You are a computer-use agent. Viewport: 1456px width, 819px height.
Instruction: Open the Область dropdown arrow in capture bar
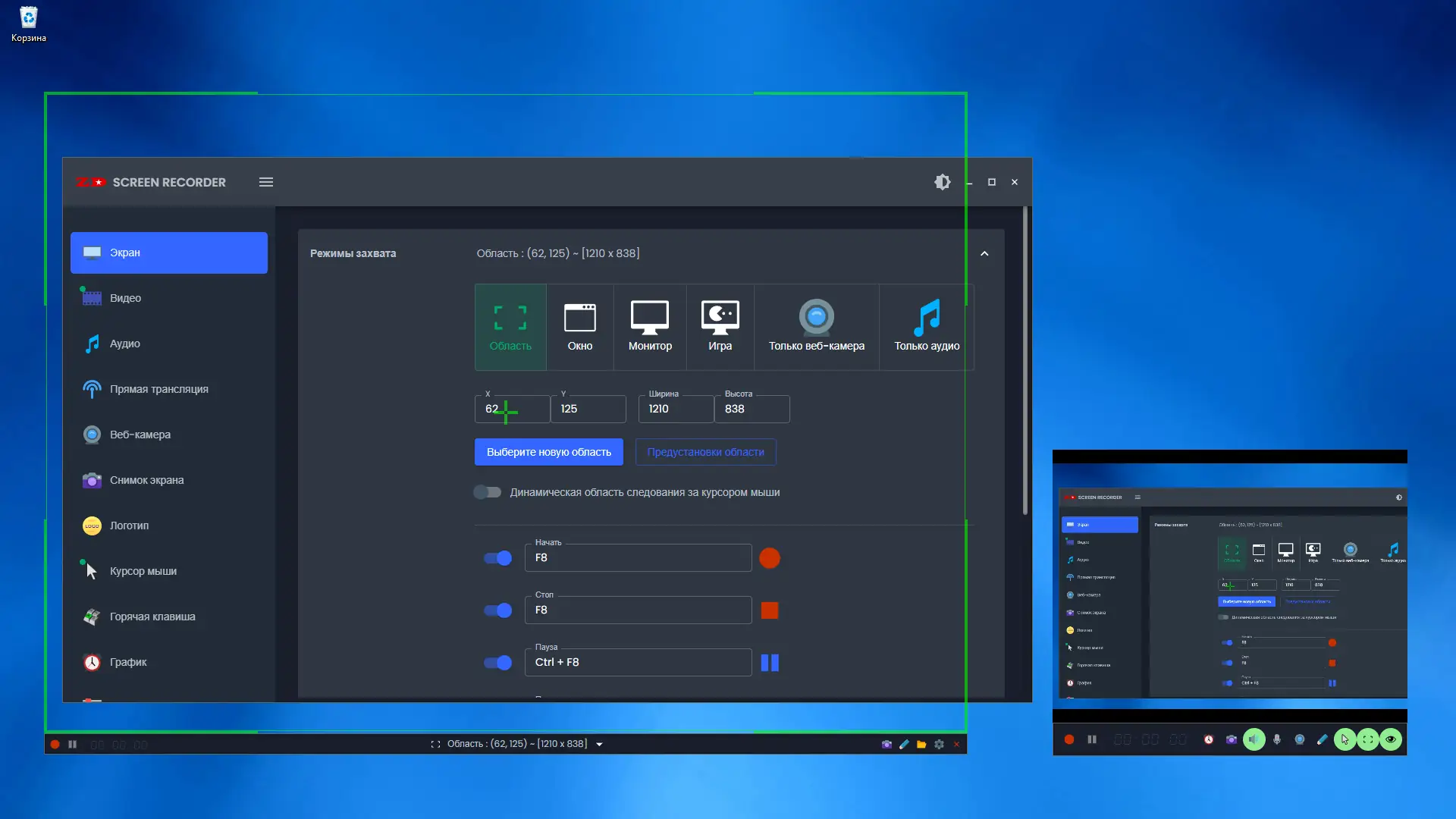[599, 745]
